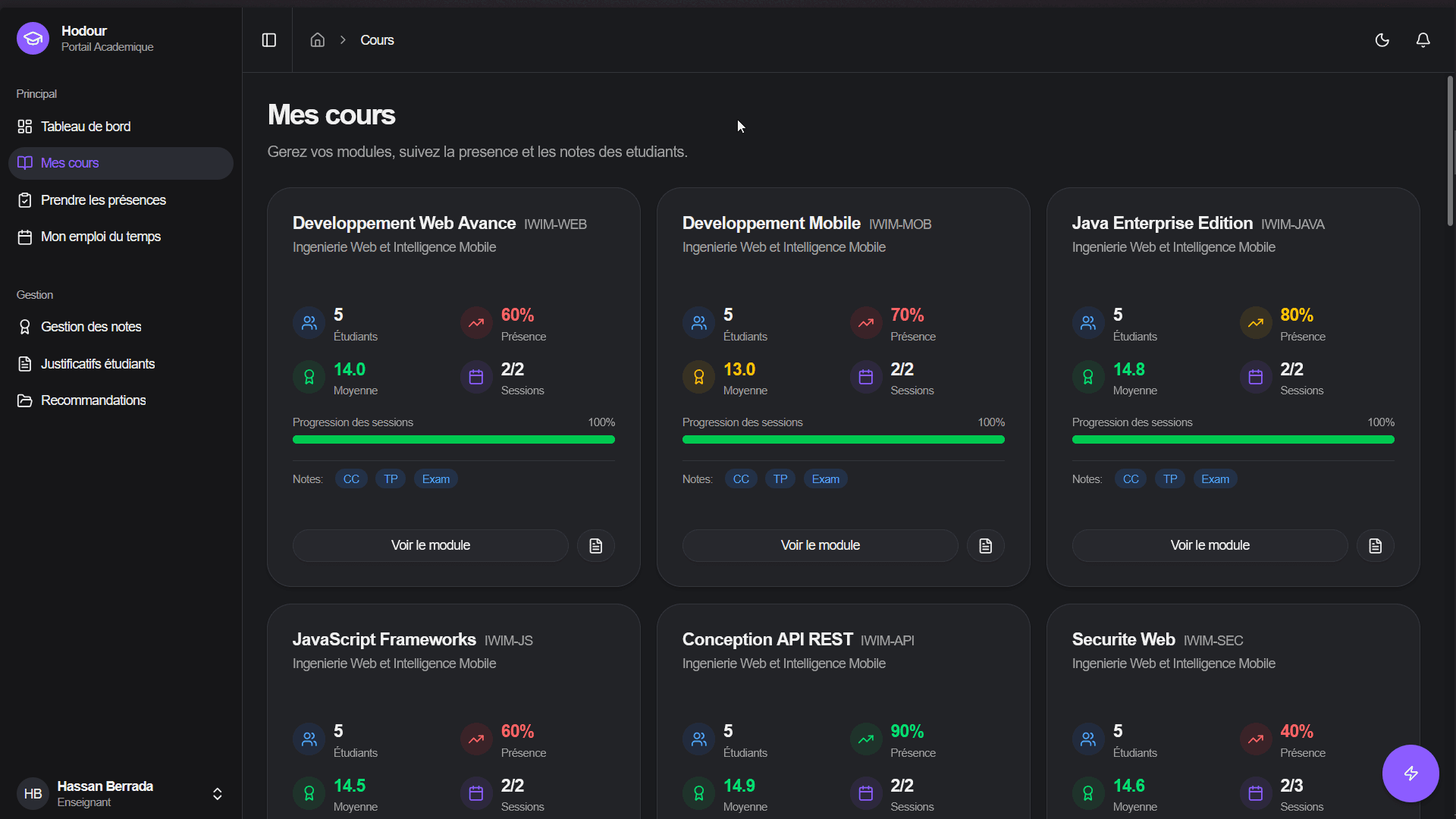Open document icon for Developpement Mobile
1456x819 pixels.
tap(986, 546)
